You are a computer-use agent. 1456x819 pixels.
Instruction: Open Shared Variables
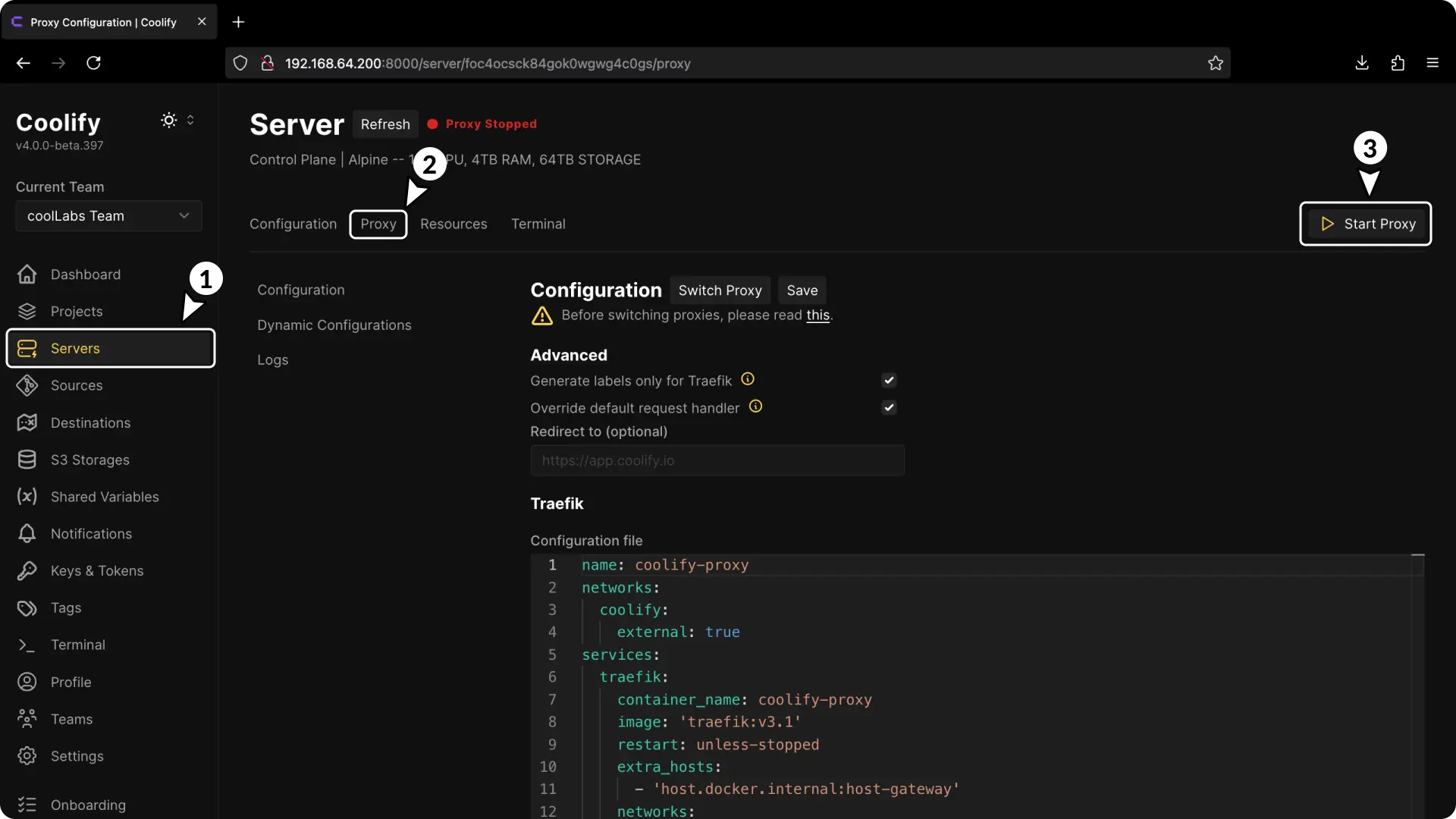pyautogui.click(x=104, y=497)
